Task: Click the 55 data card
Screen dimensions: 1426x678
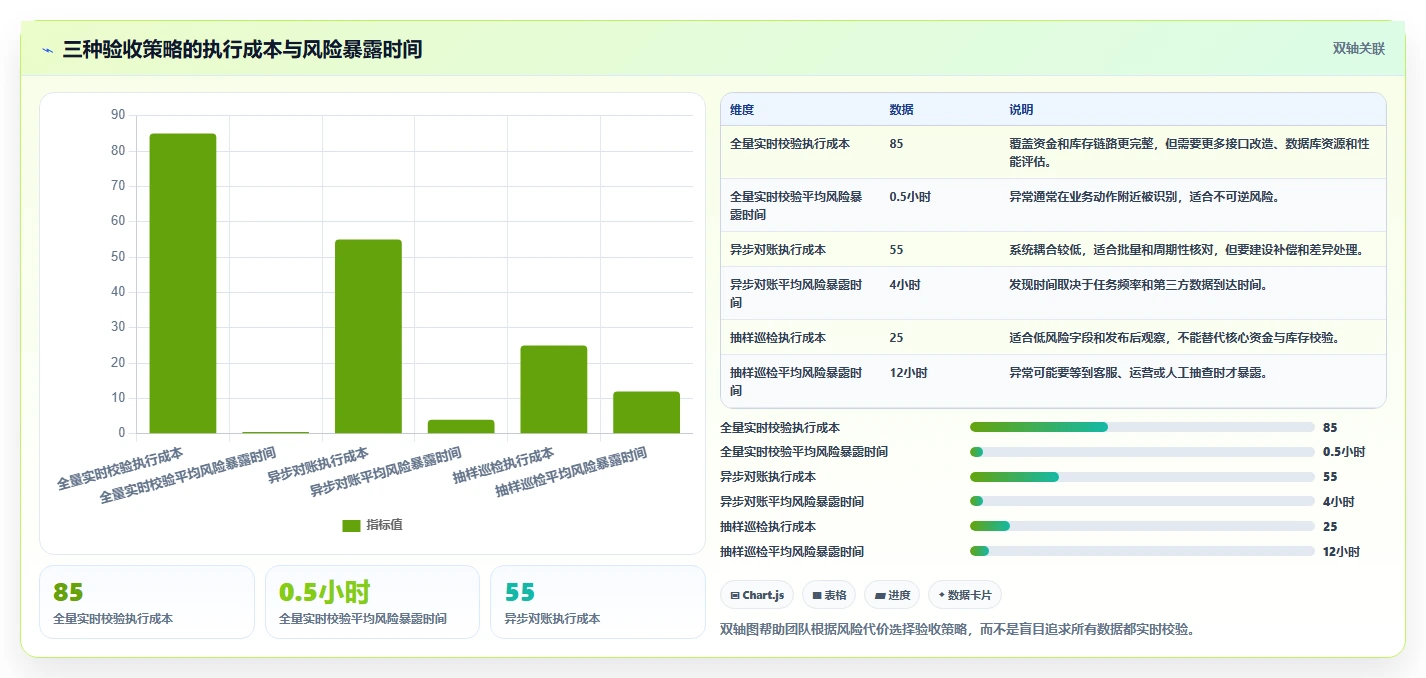Action: (598, 602)
